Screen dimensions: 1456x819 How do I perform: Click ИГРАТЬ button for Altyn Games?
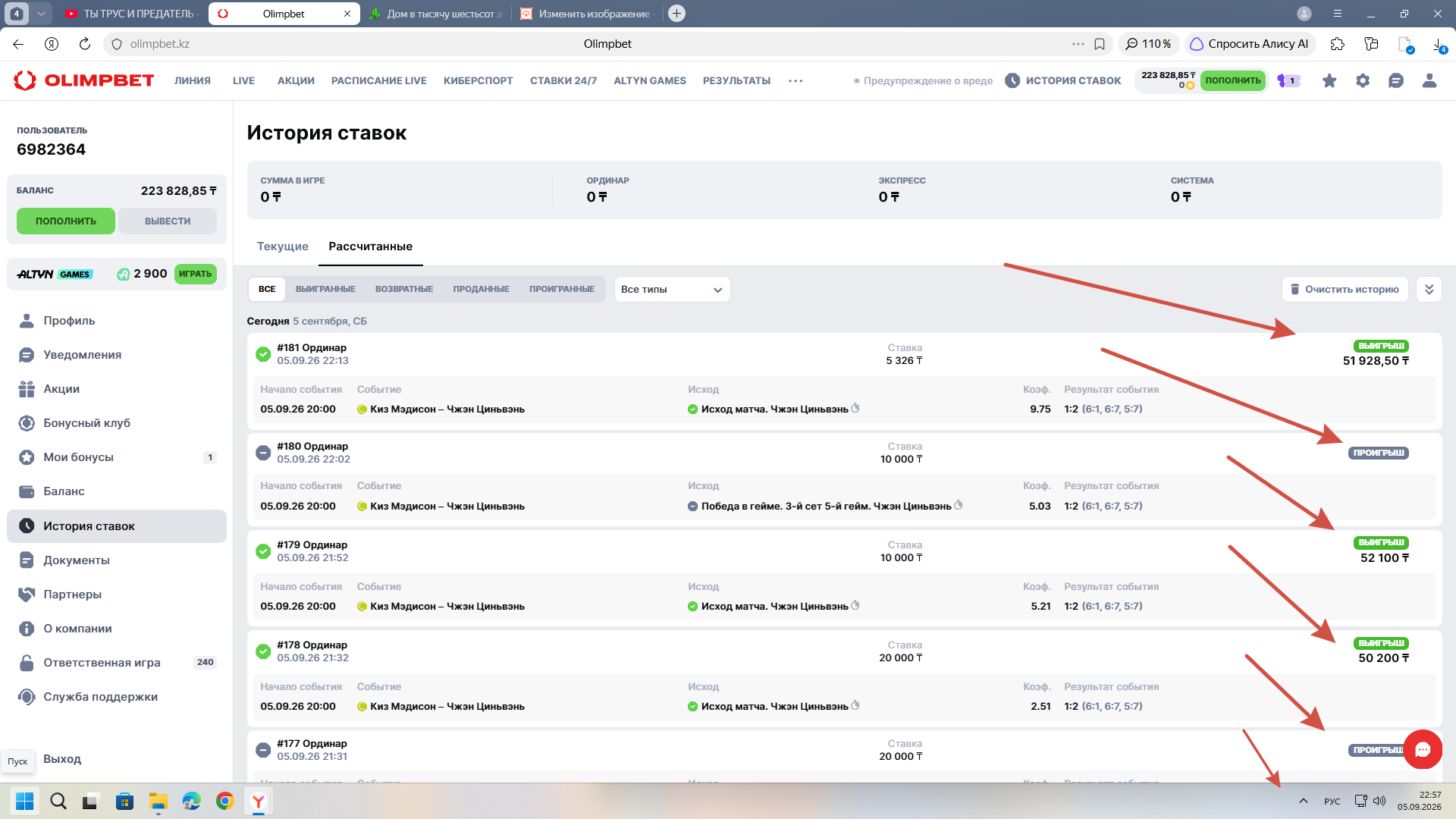[196, 274]
